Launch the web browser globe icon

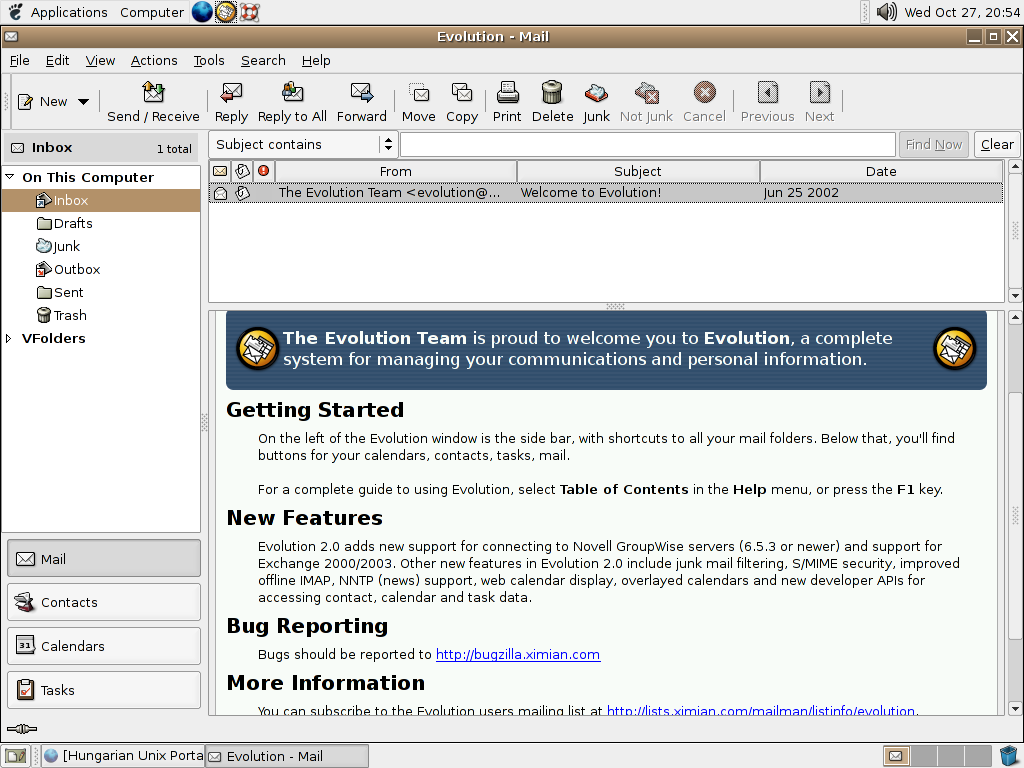click(202, 12)
